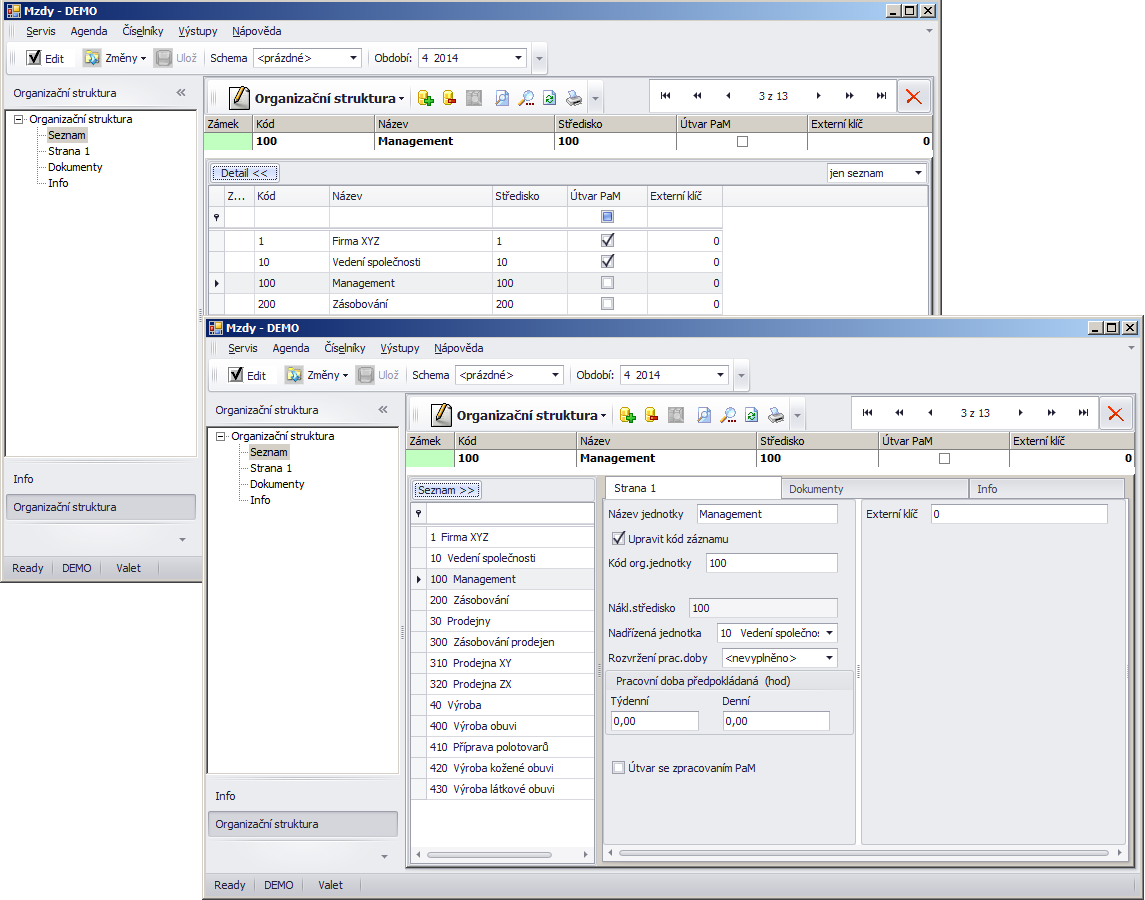Open the Číselníky menu in the front window
The width and height of the screenshot is (1145, 900).
click(345, 348)
